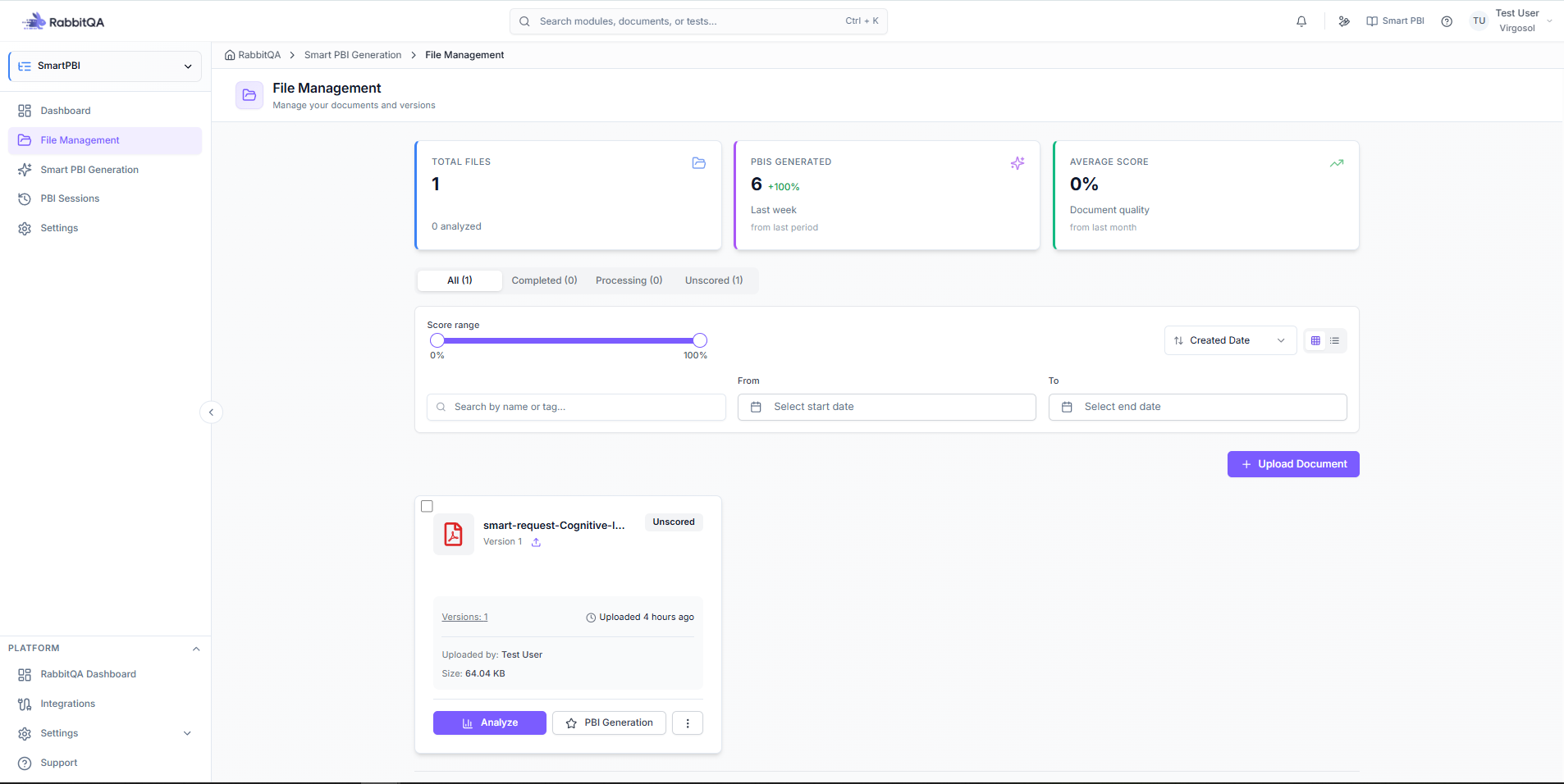
Task: Switch to grid view
Action: tap(1315, 340)
